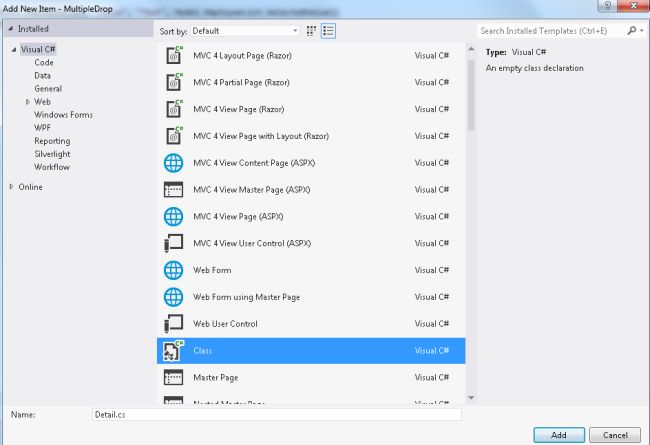The height and width of the screenshot is (445, 650).
Task: Select MVC 4 View Page (ASPX) text
Action: (238, 216)
